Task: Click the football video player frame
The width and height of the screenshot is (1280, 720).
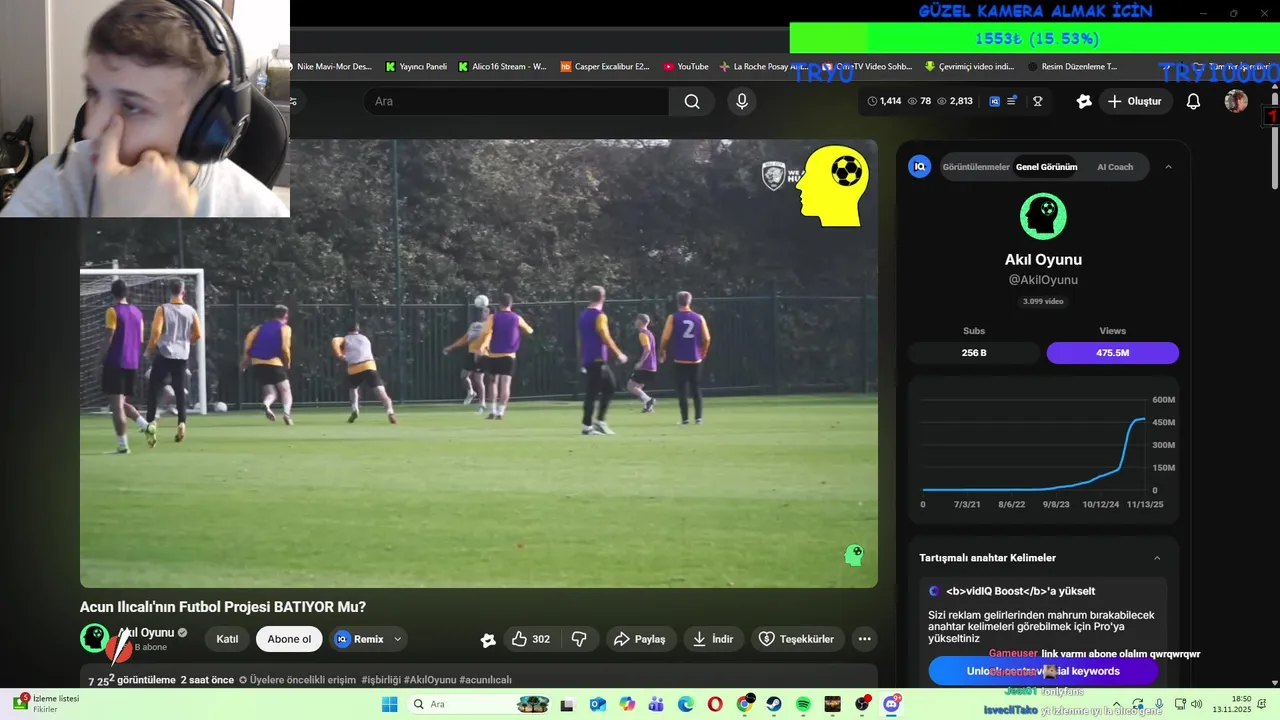Action: [479, 363]
